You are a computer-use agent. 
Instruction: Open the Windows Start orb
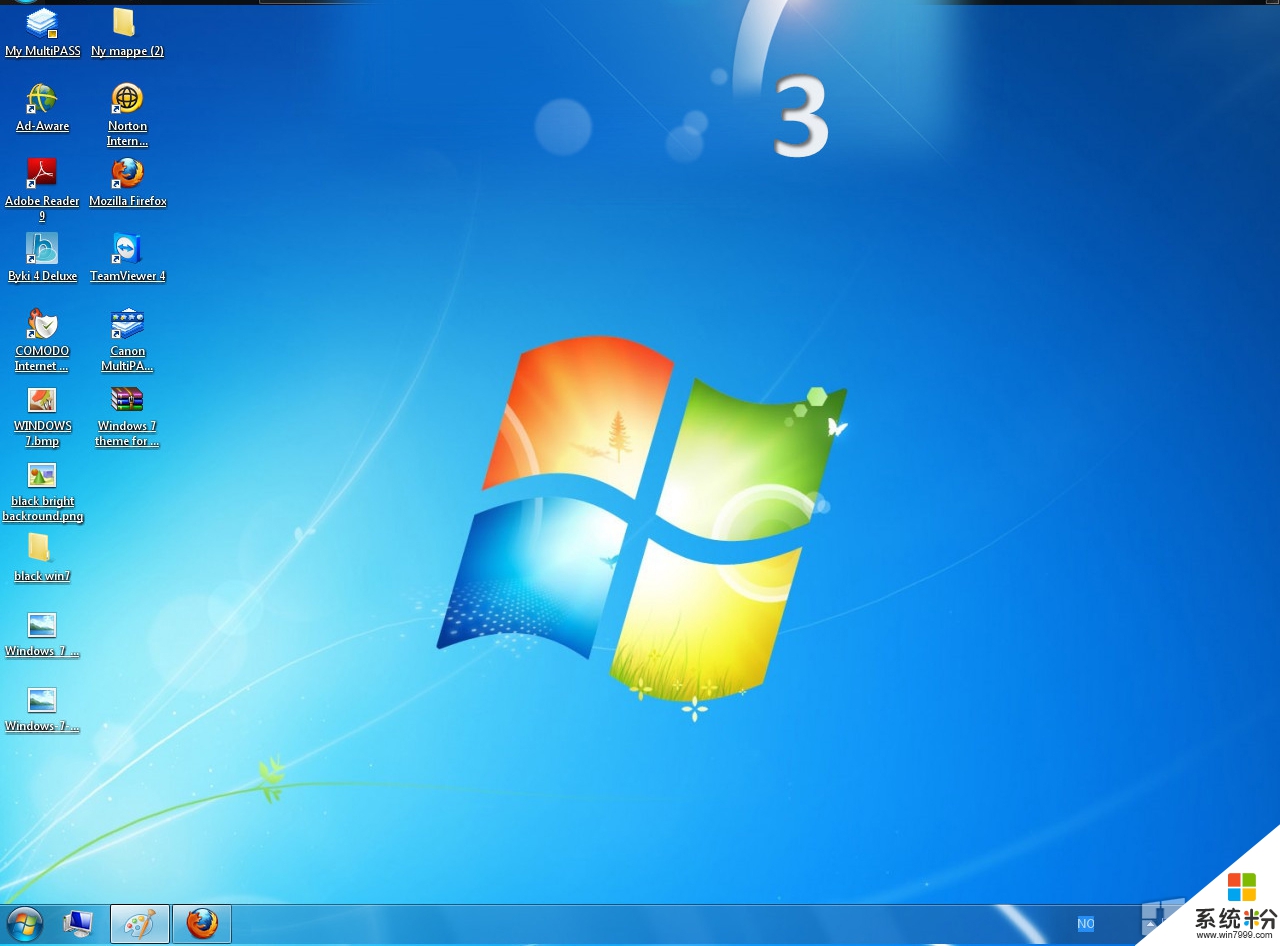[x=24, y=924]
